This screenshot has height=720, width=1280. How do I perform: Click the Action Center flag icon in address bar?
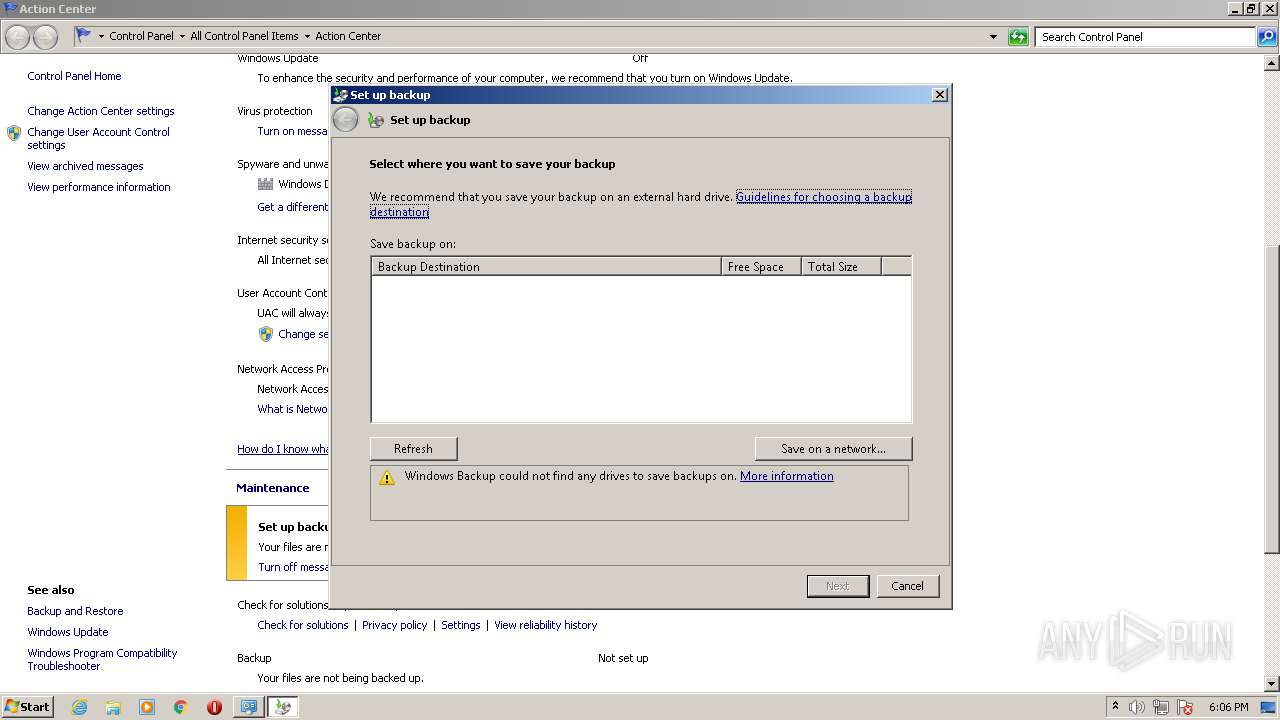pos(83,35)
